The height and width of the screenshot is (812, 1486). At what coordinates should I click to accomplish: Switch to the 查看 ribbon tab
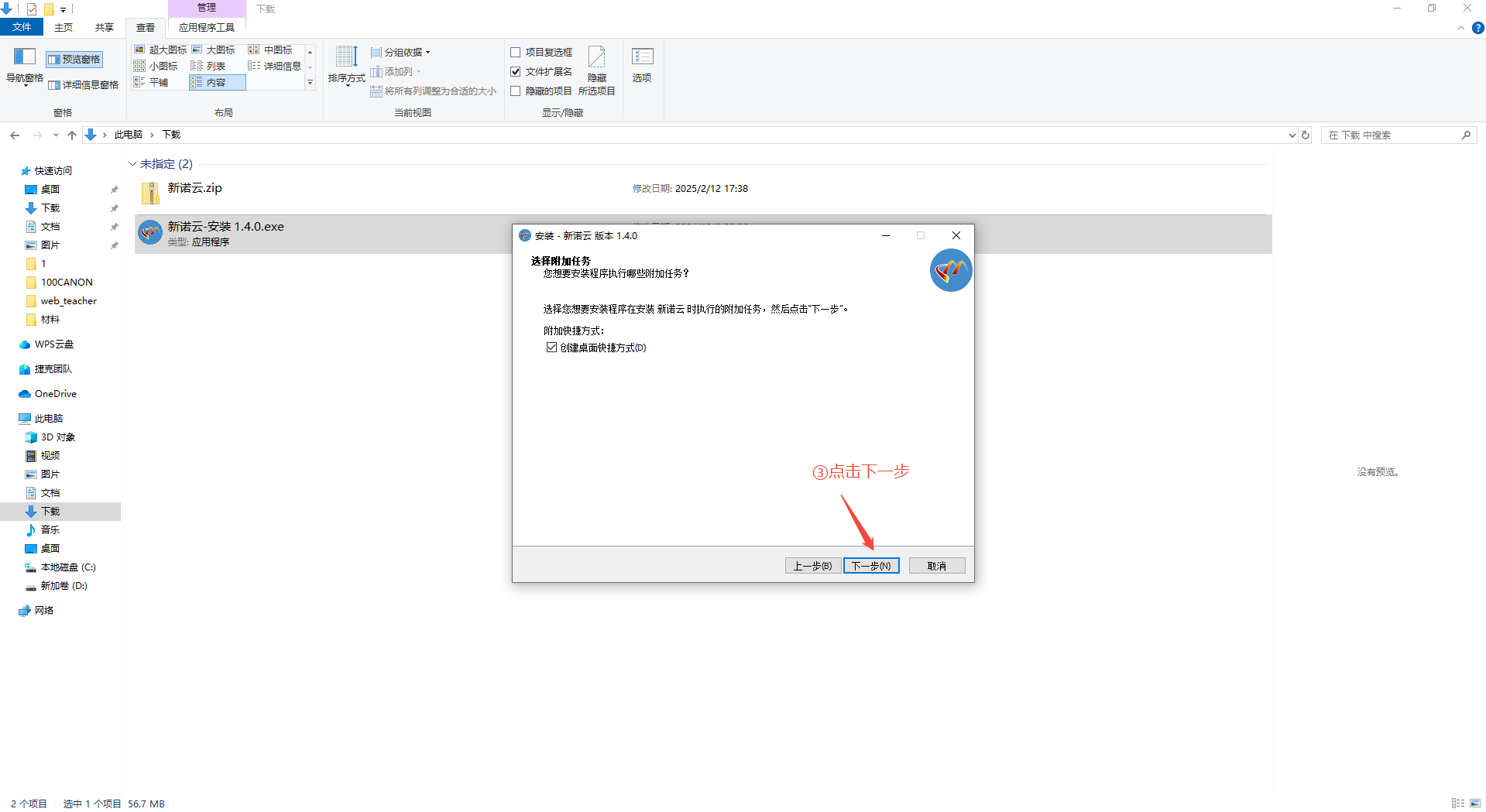click(x=146, y=27)
